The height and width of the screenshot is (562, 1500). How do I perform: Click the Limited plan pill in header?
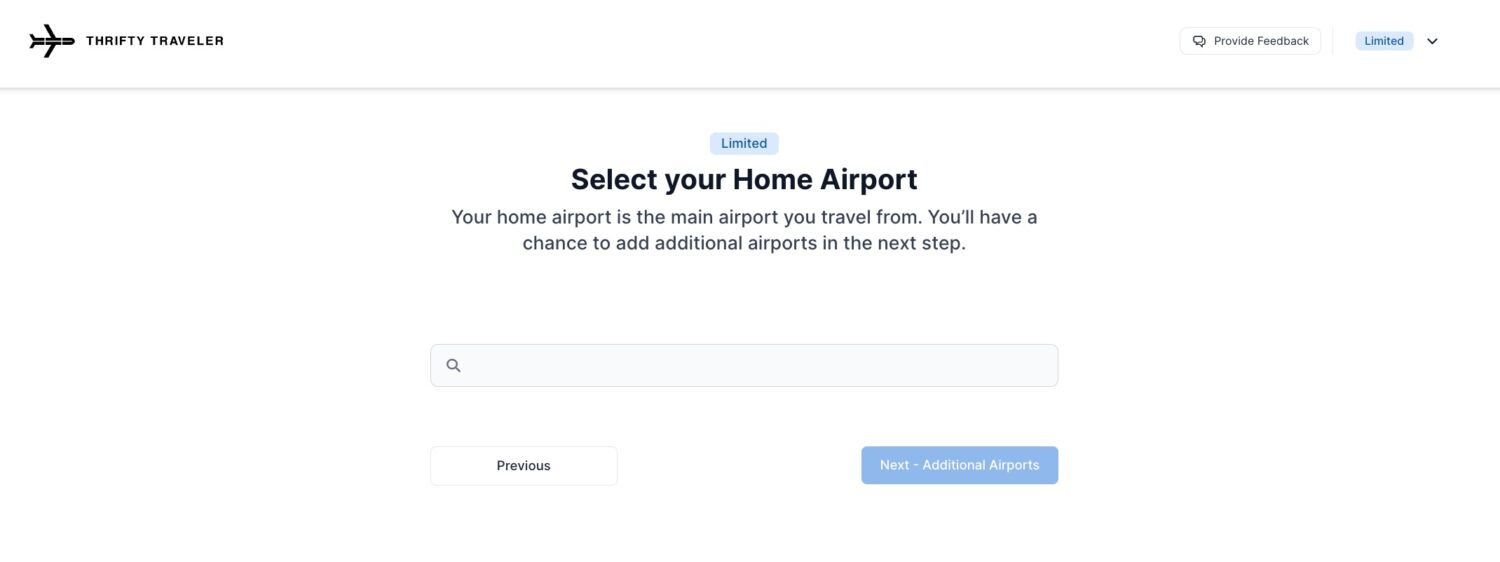[1384, 41]
